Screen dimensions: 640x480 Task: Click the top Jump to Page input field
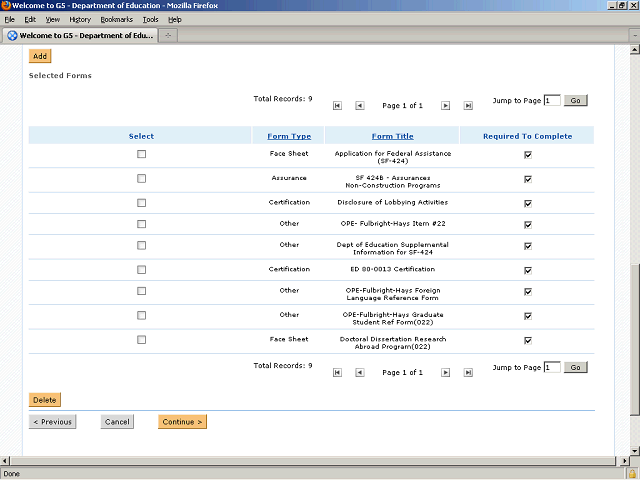point(552,101)
